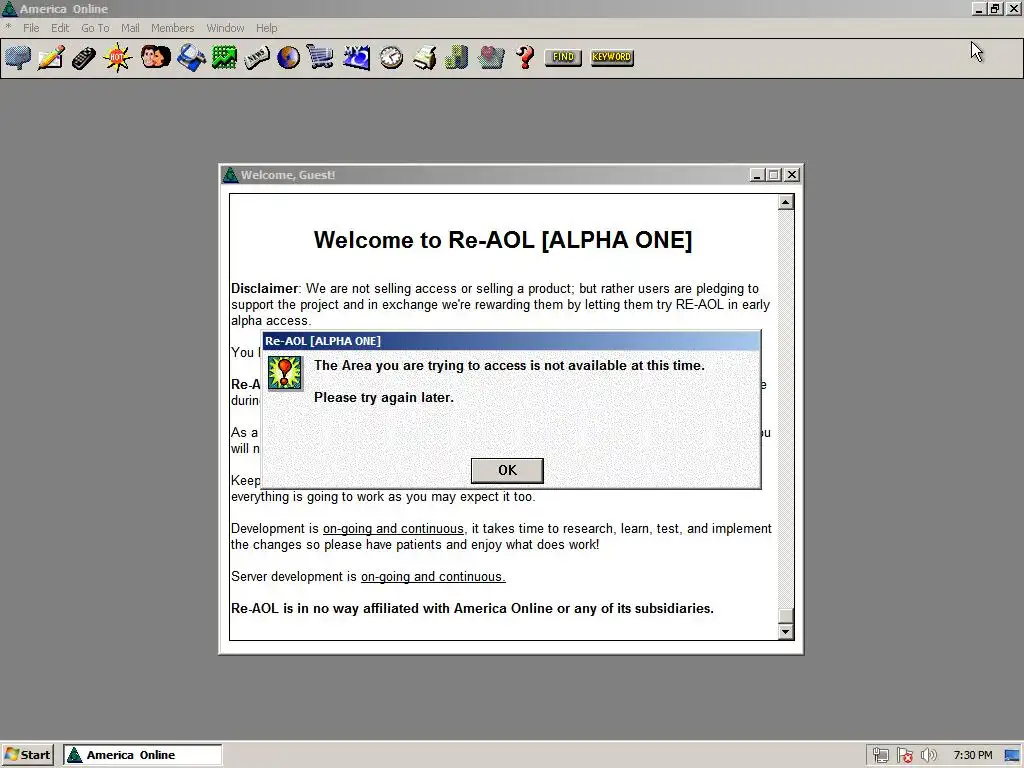
Task: Click the Welcome window scrollbar thumb
Action: 786,616
